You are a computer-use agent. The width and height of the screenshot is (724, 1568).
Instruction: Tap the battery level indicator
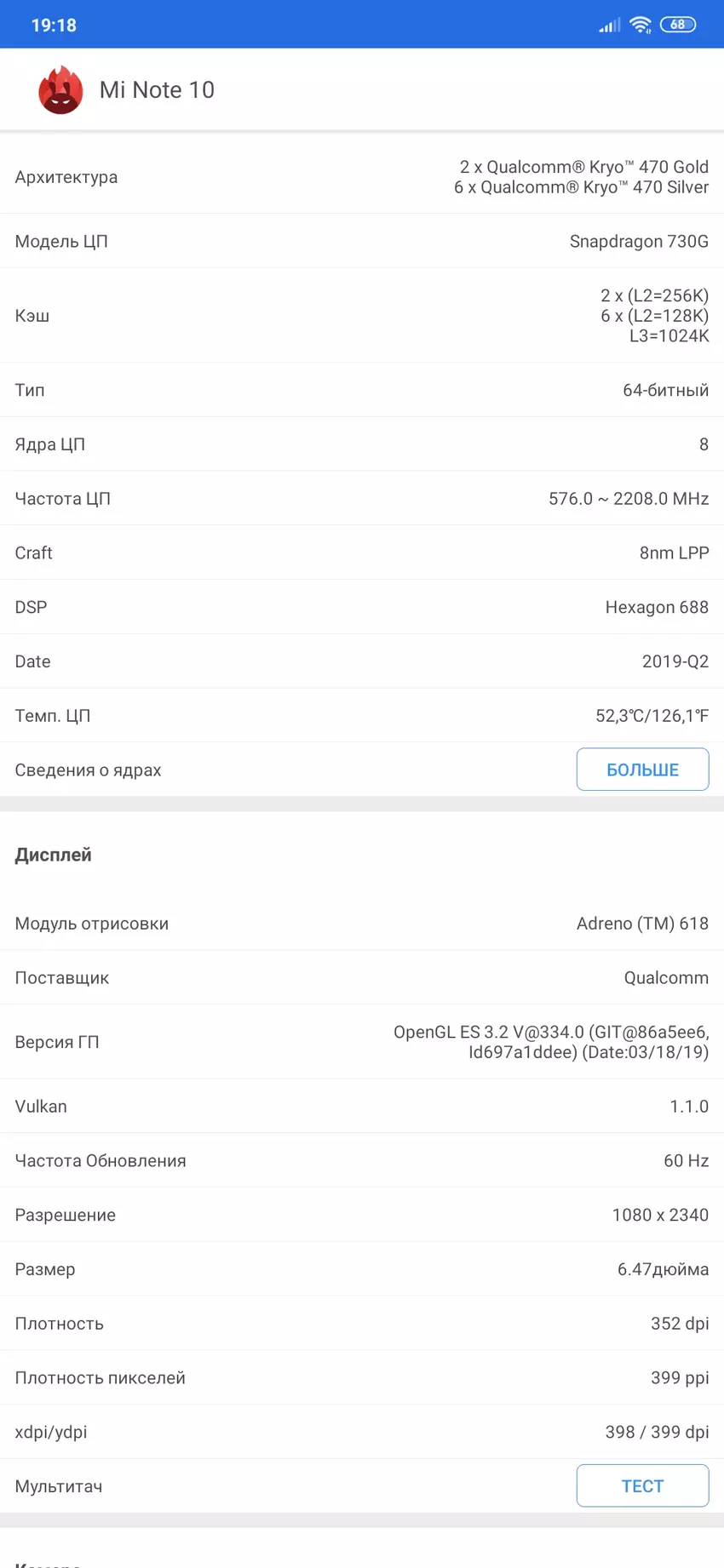tap(678, 25)
